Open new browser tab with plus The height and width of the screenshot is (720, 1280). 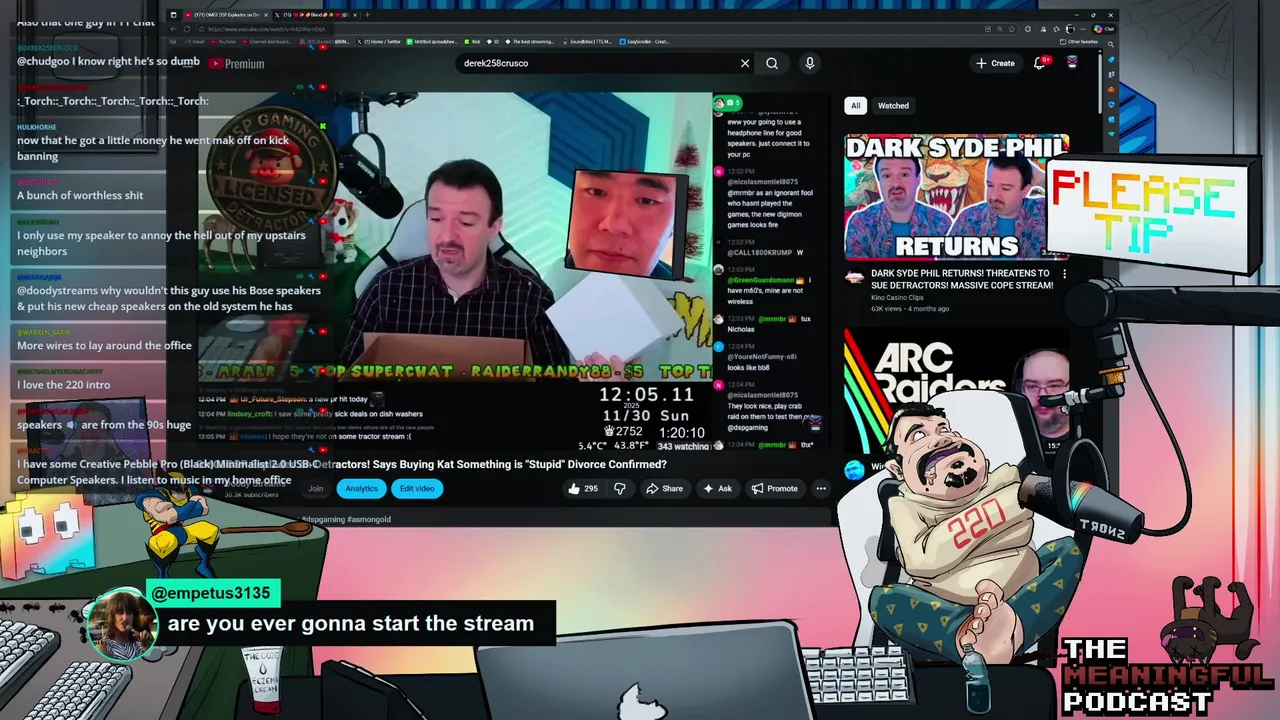tap(367, 15)
